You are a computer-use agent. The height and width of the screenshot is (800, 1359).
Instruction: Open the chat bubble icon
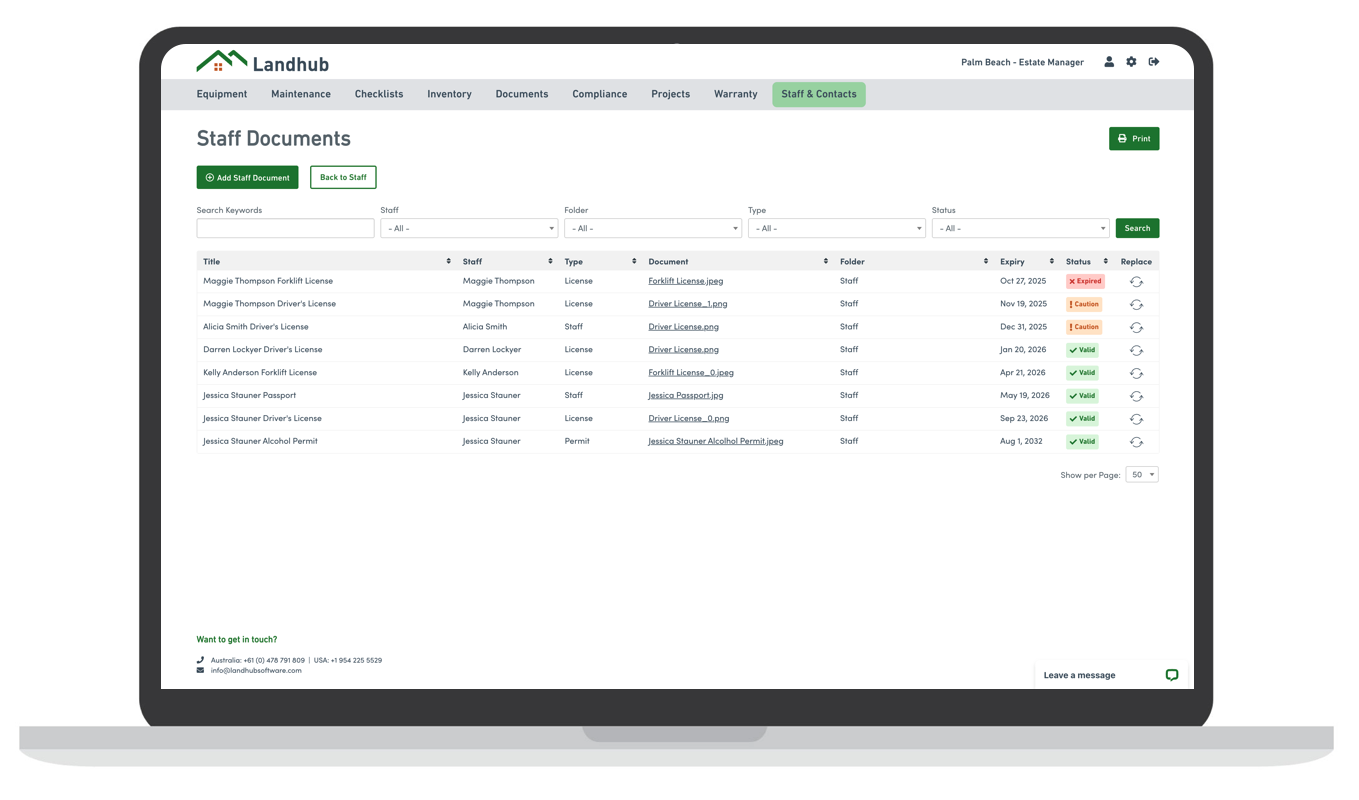pos(1172,675)
